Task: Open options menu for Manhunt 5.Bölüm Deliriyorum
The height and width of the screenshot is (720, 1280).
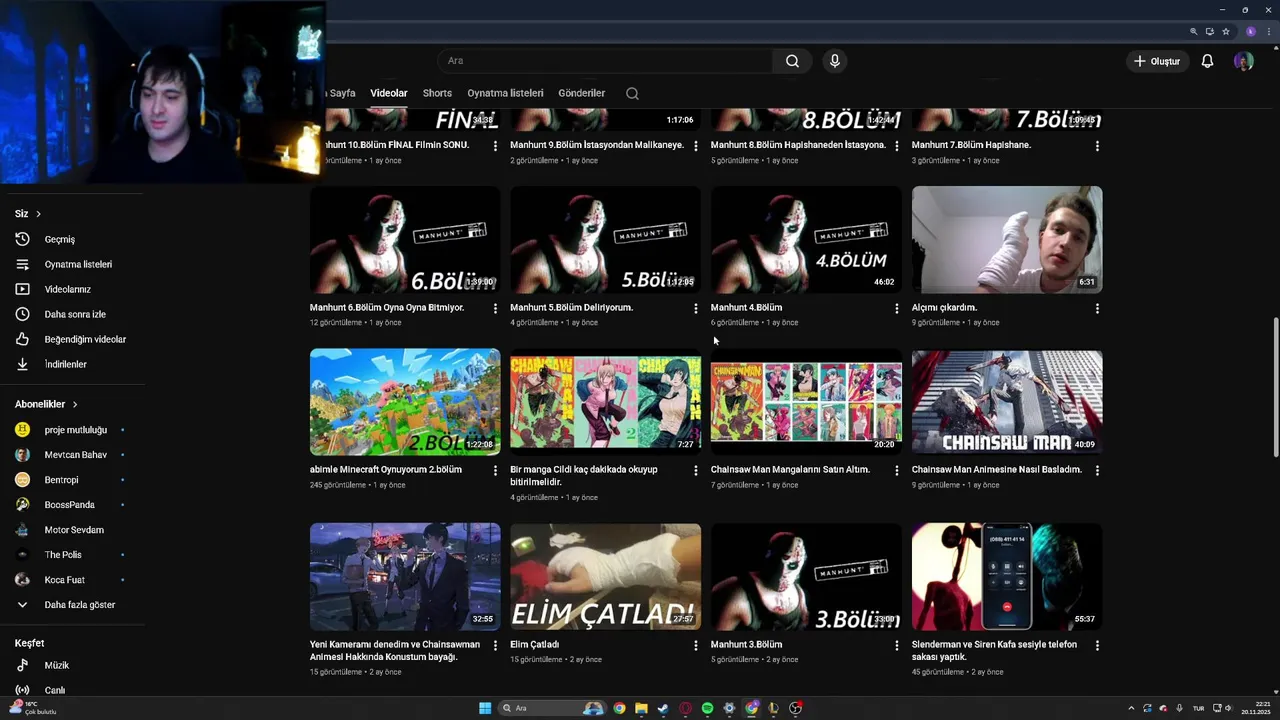Action: (696, 309)
